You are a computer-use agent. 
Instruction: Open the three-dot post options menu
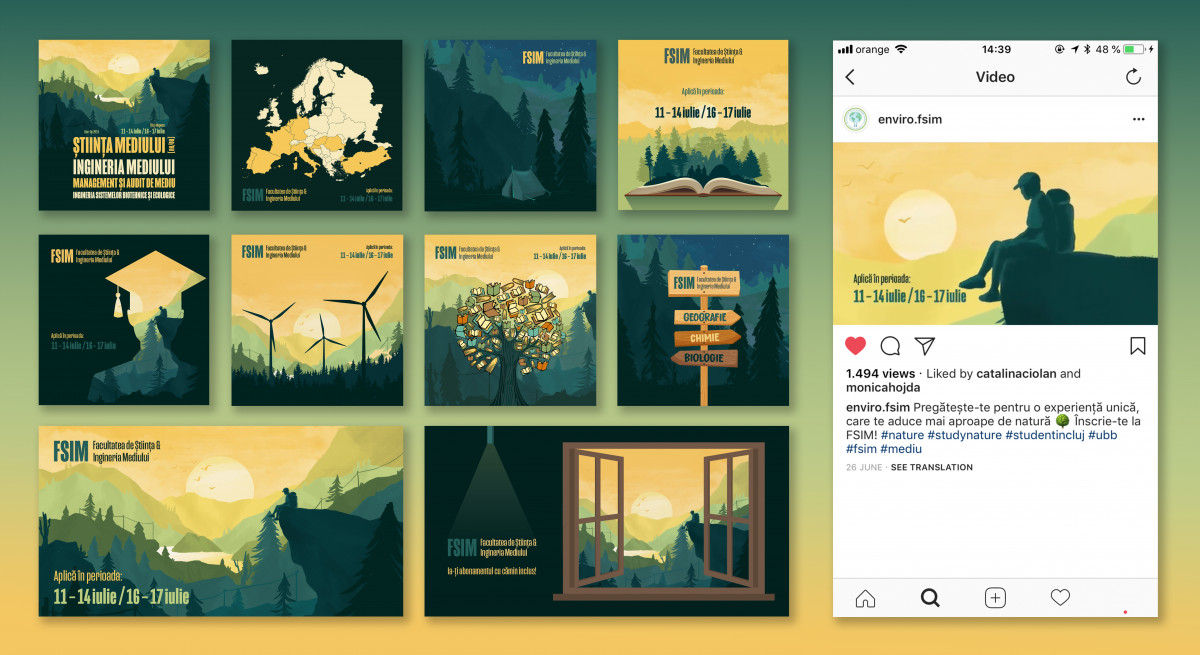1138,119
